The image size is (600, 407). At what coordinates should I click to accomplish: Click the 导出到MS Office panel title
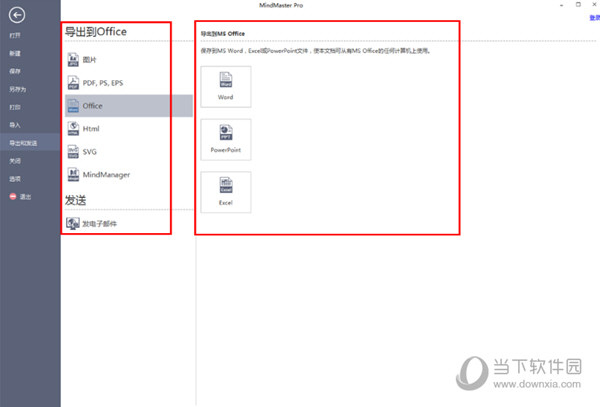(x=223, y=34)
